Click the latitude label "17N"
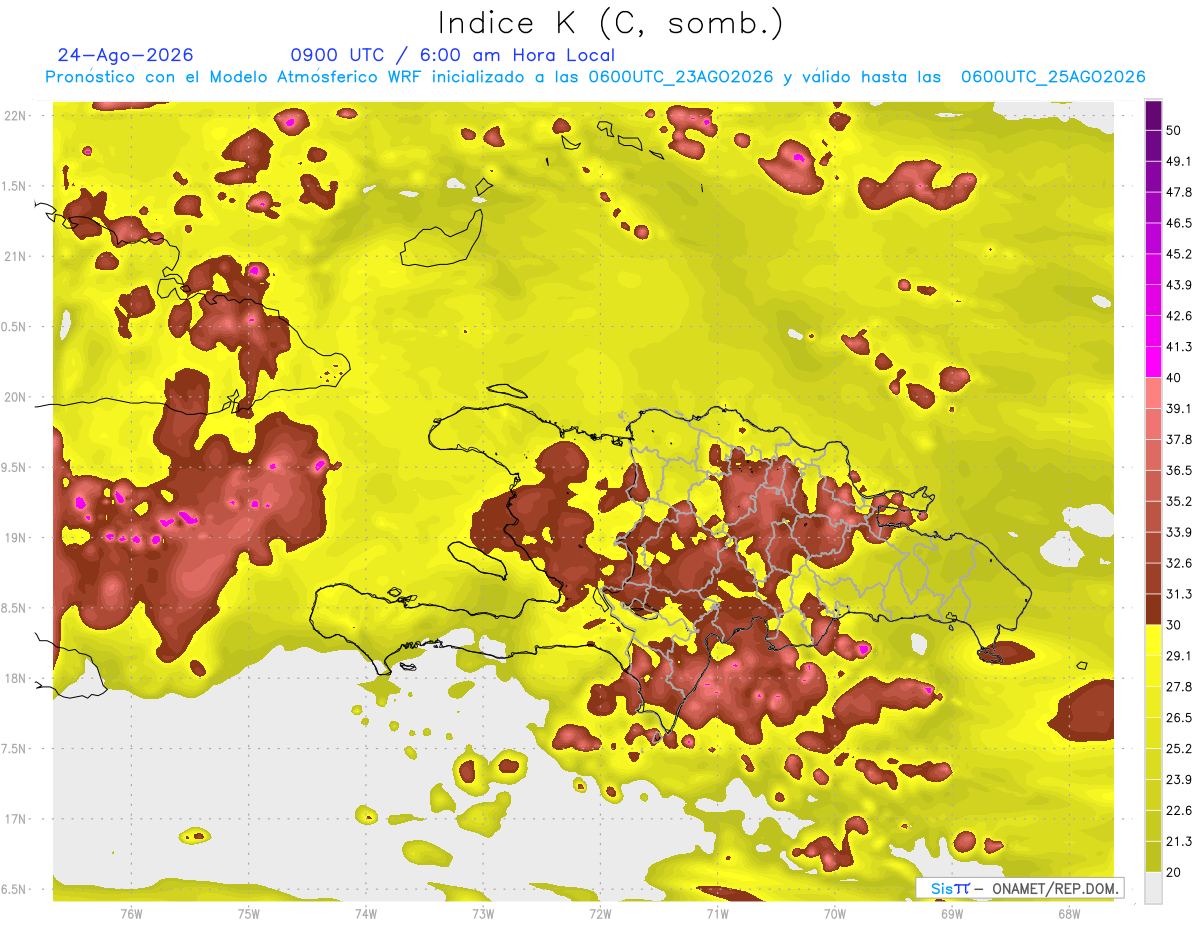1200x927 pixels. point(17,819)
